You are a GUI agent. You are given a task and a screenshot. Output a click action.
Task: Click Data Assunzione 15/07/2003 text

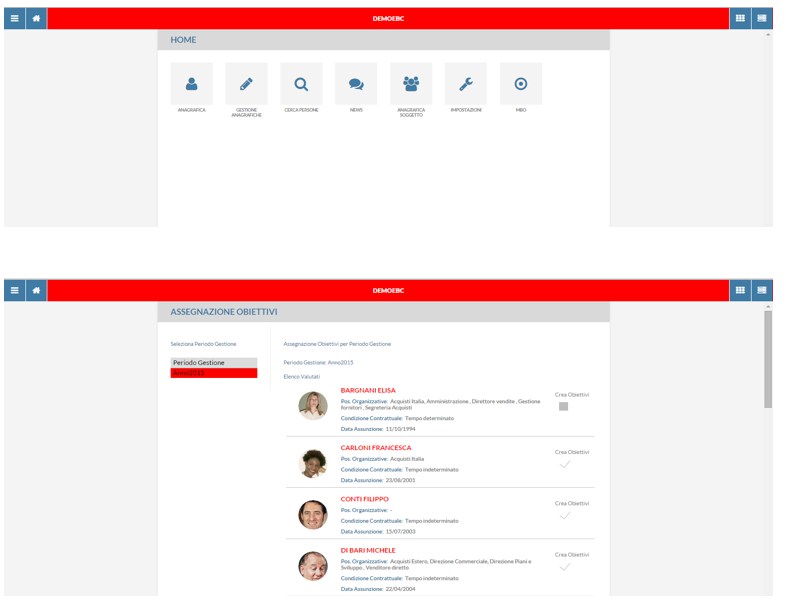378,531
